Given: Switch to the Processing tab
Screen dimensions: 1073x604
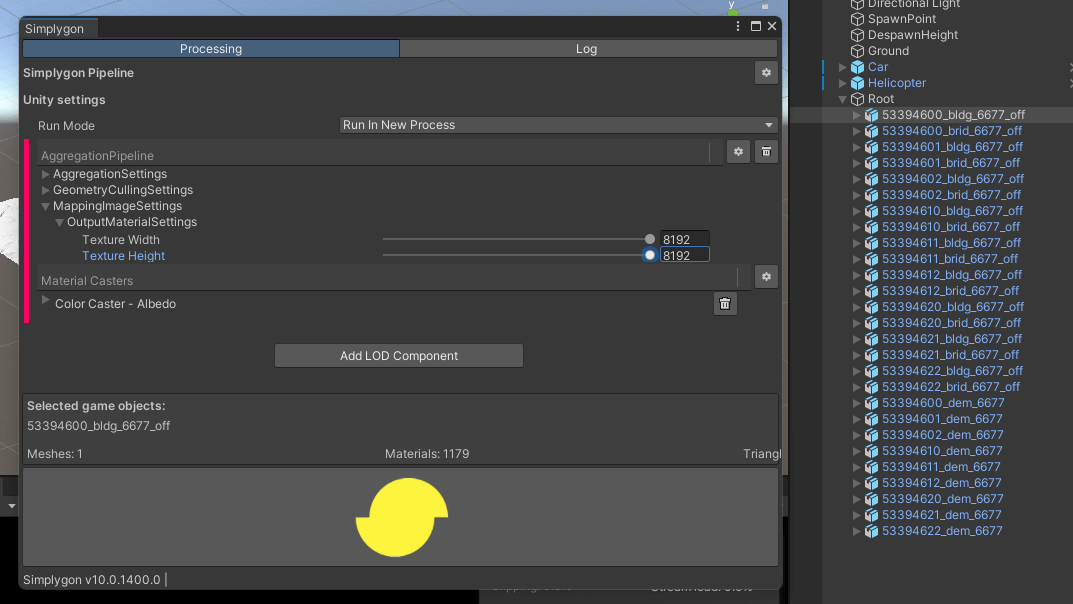Looking at the screenshot, I should point(211,49).
